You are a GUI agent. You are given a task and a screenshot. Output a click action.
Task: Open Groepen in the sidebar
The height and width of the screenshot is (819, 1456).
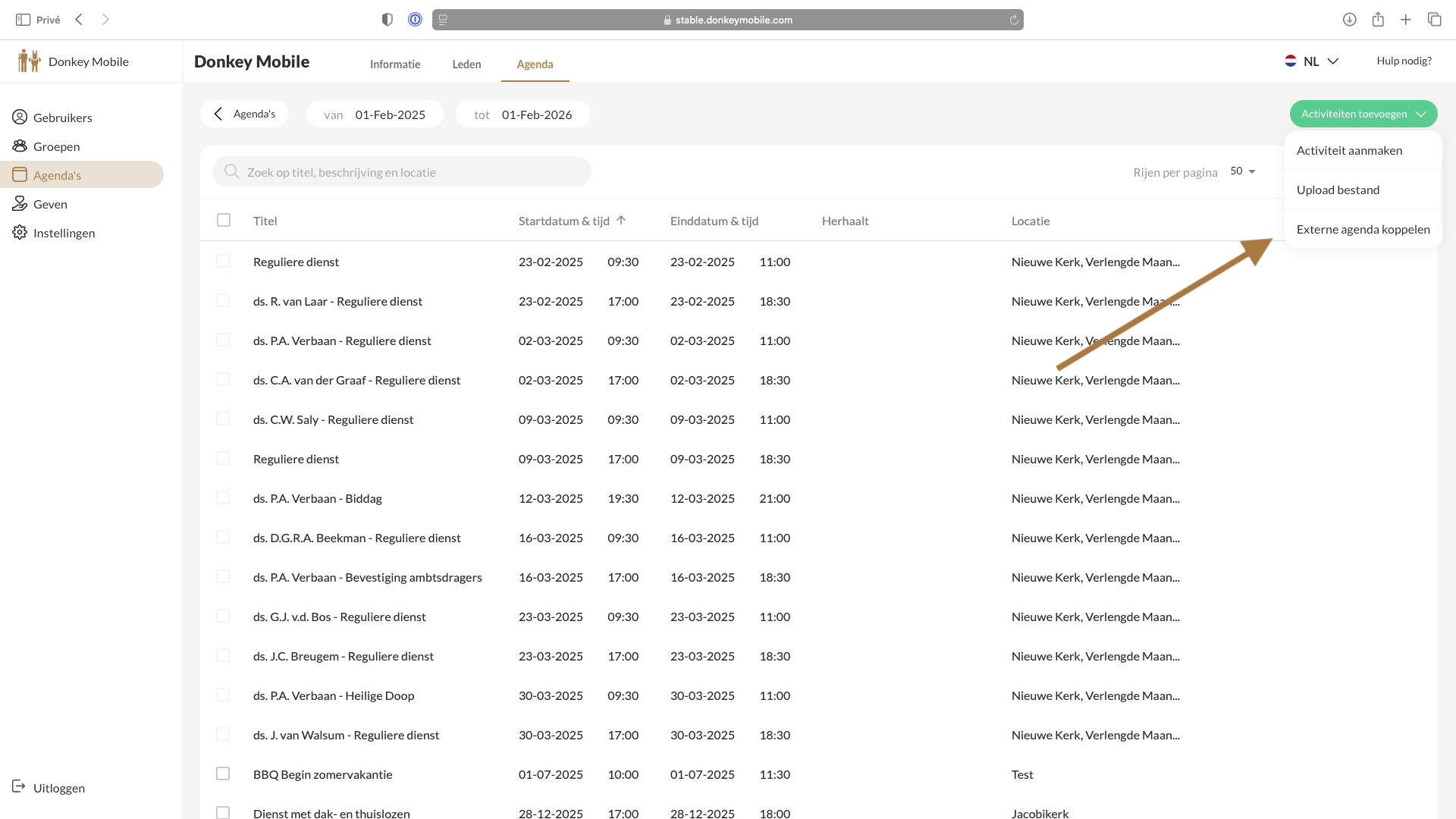click(46, 146)
